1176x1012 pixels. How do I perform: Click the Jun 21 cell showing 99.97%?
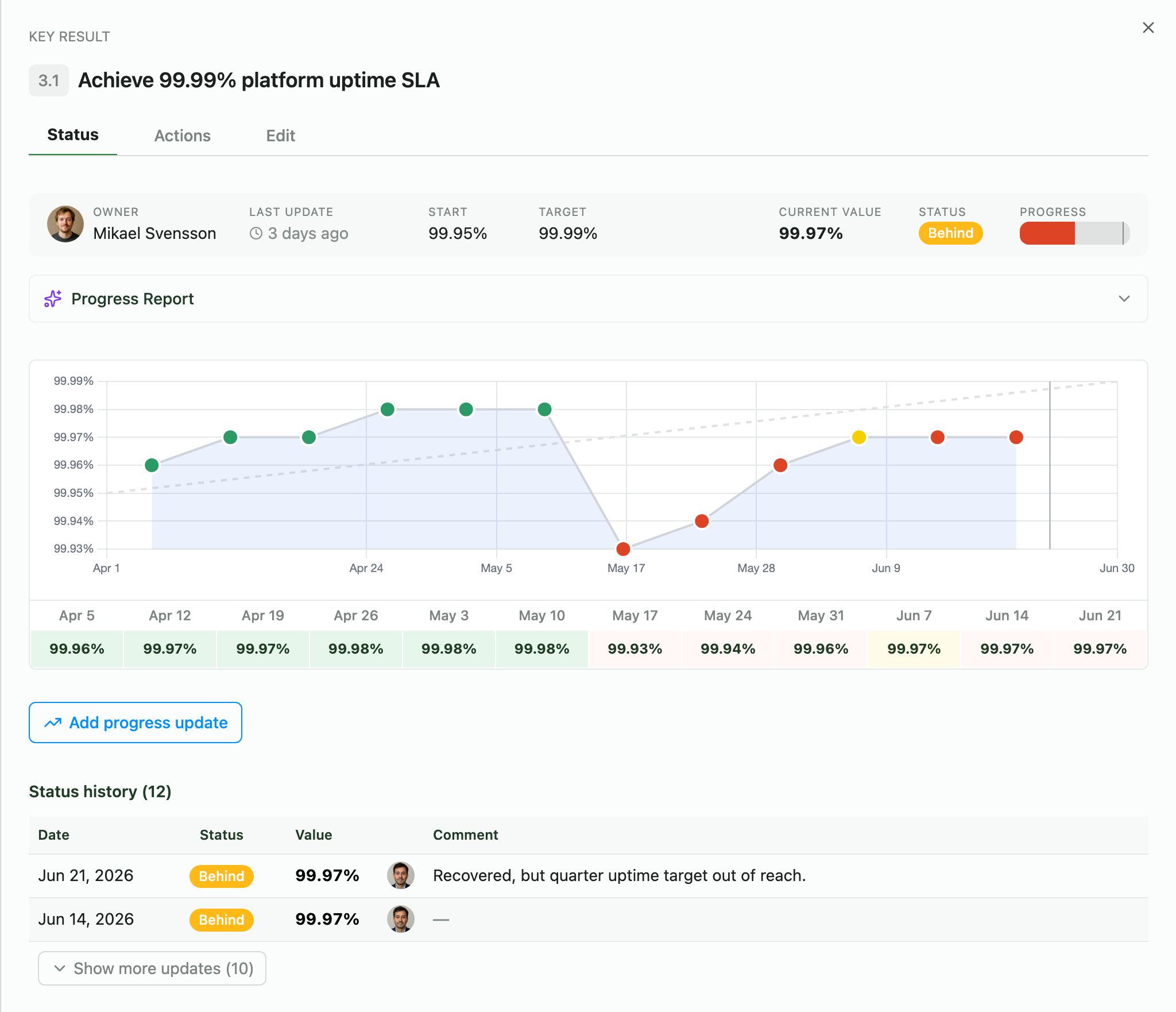(x=1100, y=649)
